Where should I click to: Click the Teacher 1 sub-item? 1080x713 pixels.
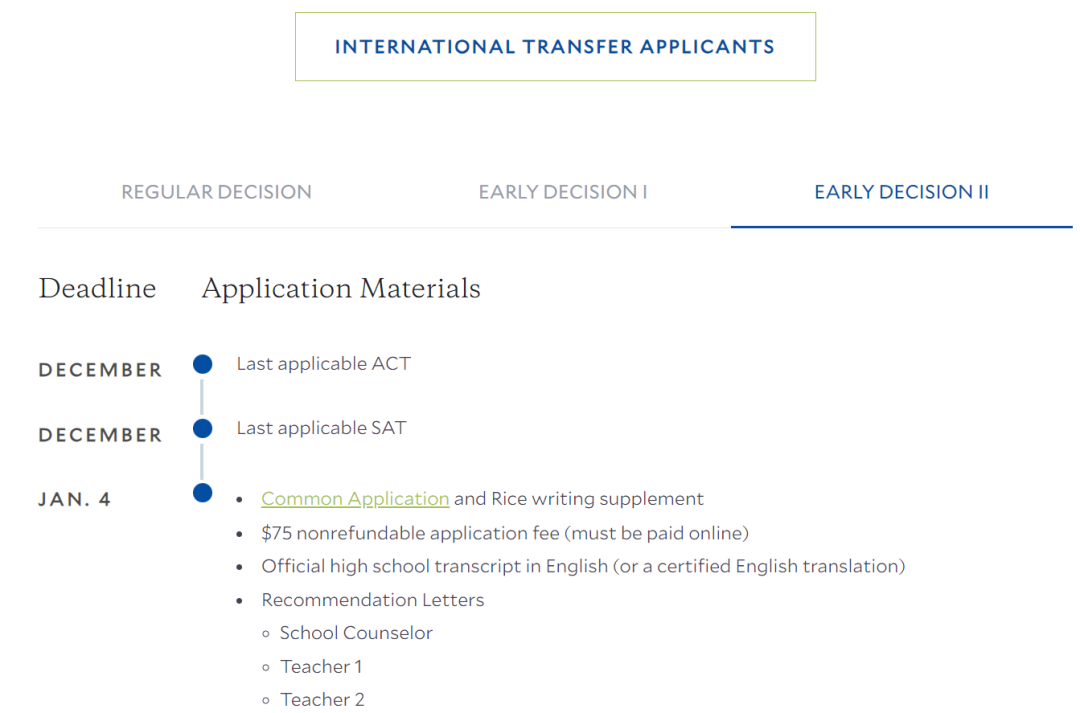tap(321, 667)
